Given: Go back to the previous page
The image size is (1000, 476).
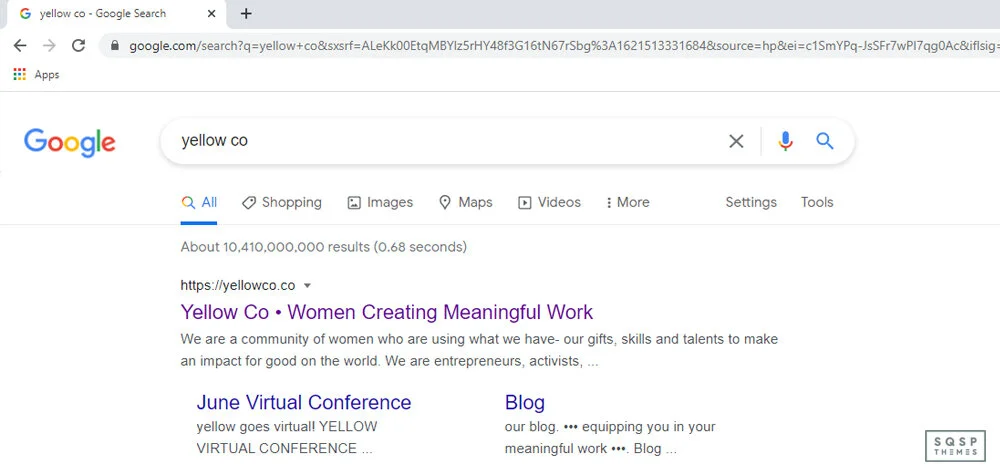Looking at the screenshot, I should pyautogui.click(x=20, y=45).
